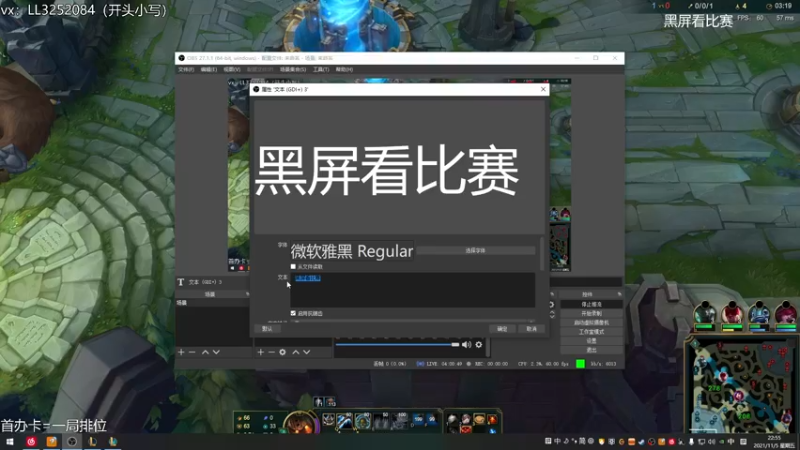Maximize the OBS main window
Screen dimensions: 800x450
pos(595,58)
